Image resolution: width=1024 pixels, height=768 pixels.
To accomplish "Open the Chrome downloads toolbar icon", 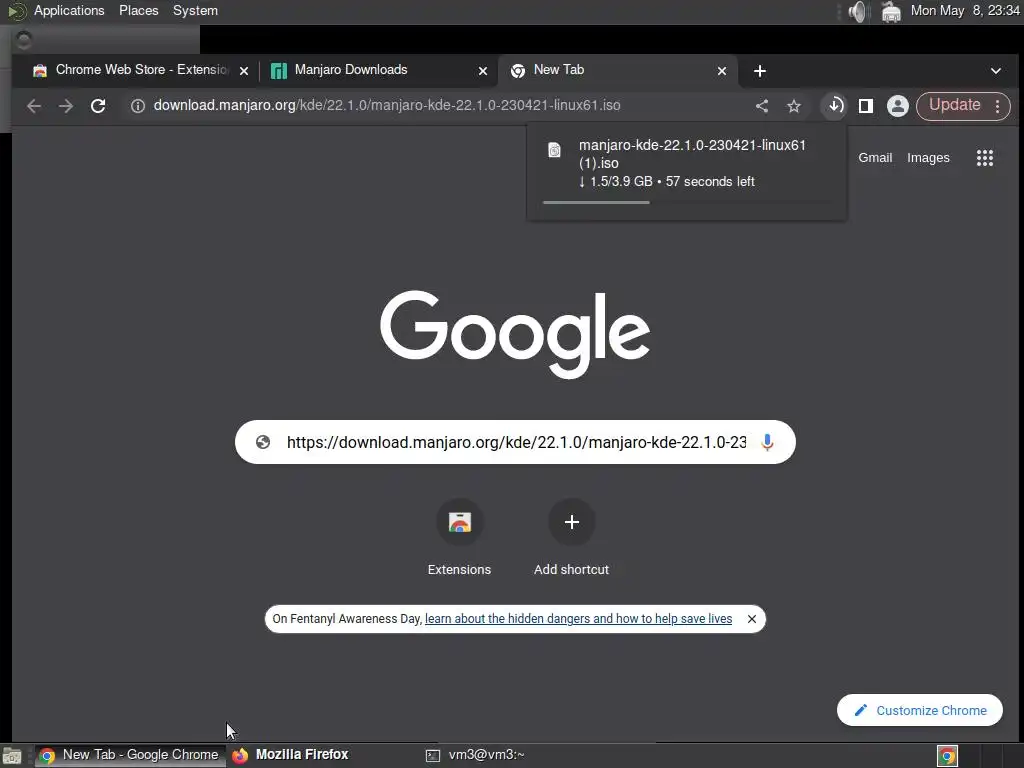I will click(835, 106).
